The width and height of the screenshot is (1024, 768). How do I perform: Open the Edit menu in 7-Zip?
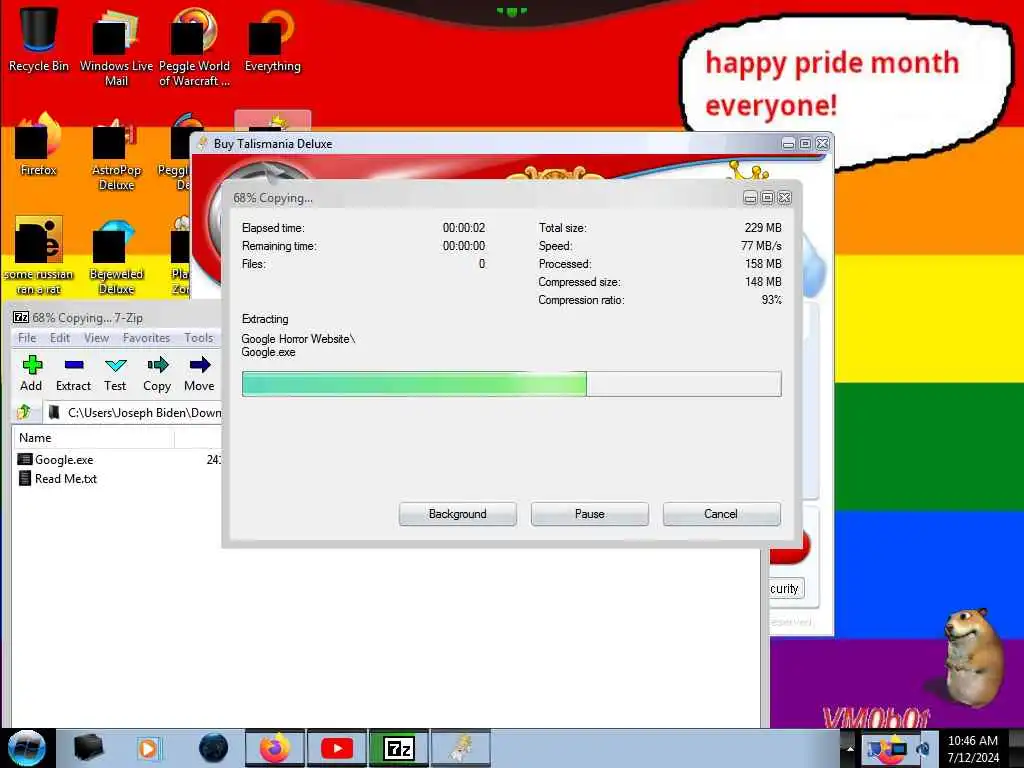coord(59,338)
